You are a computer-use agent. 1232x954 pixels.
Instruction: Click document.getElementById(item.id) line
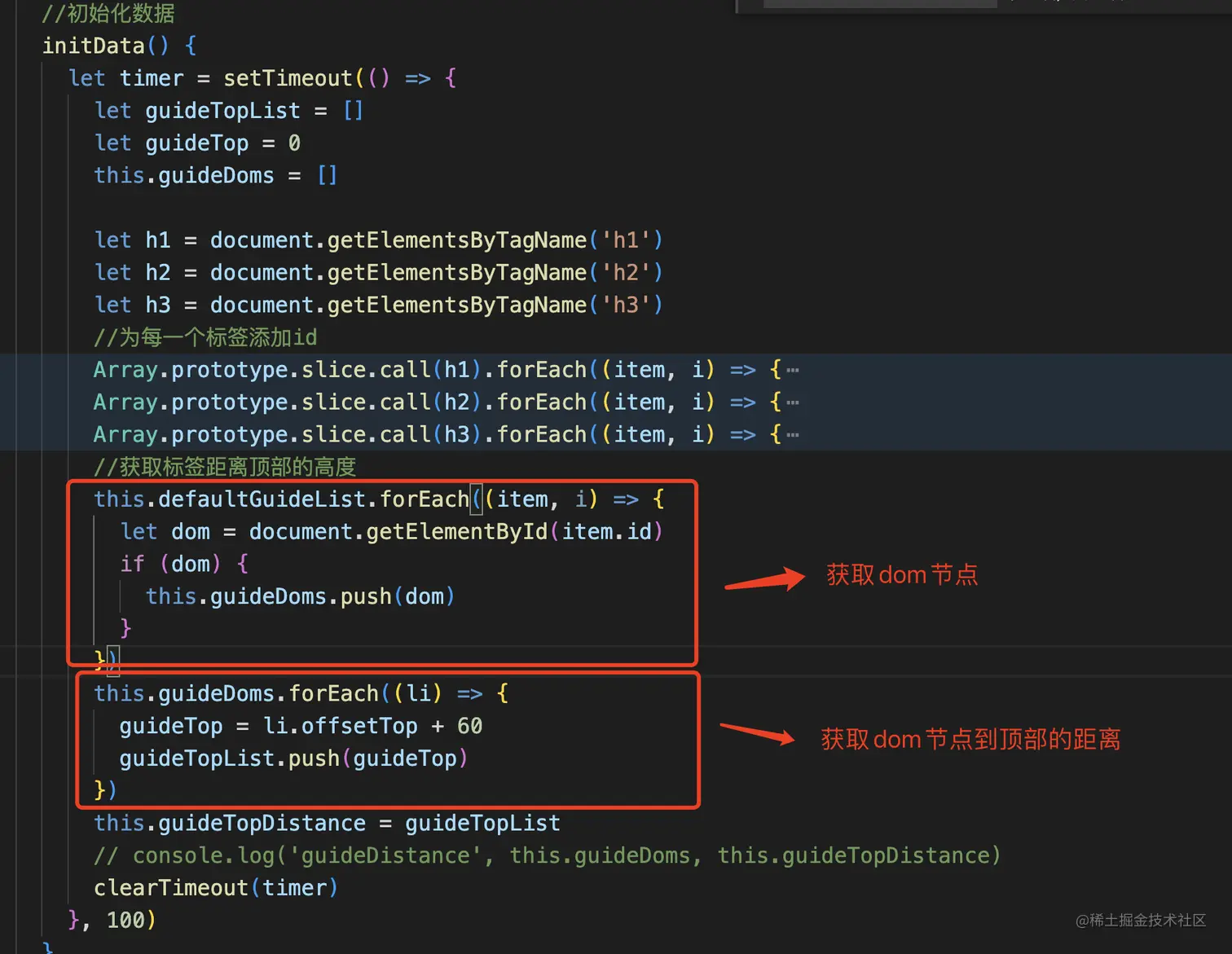coord(392,532)
